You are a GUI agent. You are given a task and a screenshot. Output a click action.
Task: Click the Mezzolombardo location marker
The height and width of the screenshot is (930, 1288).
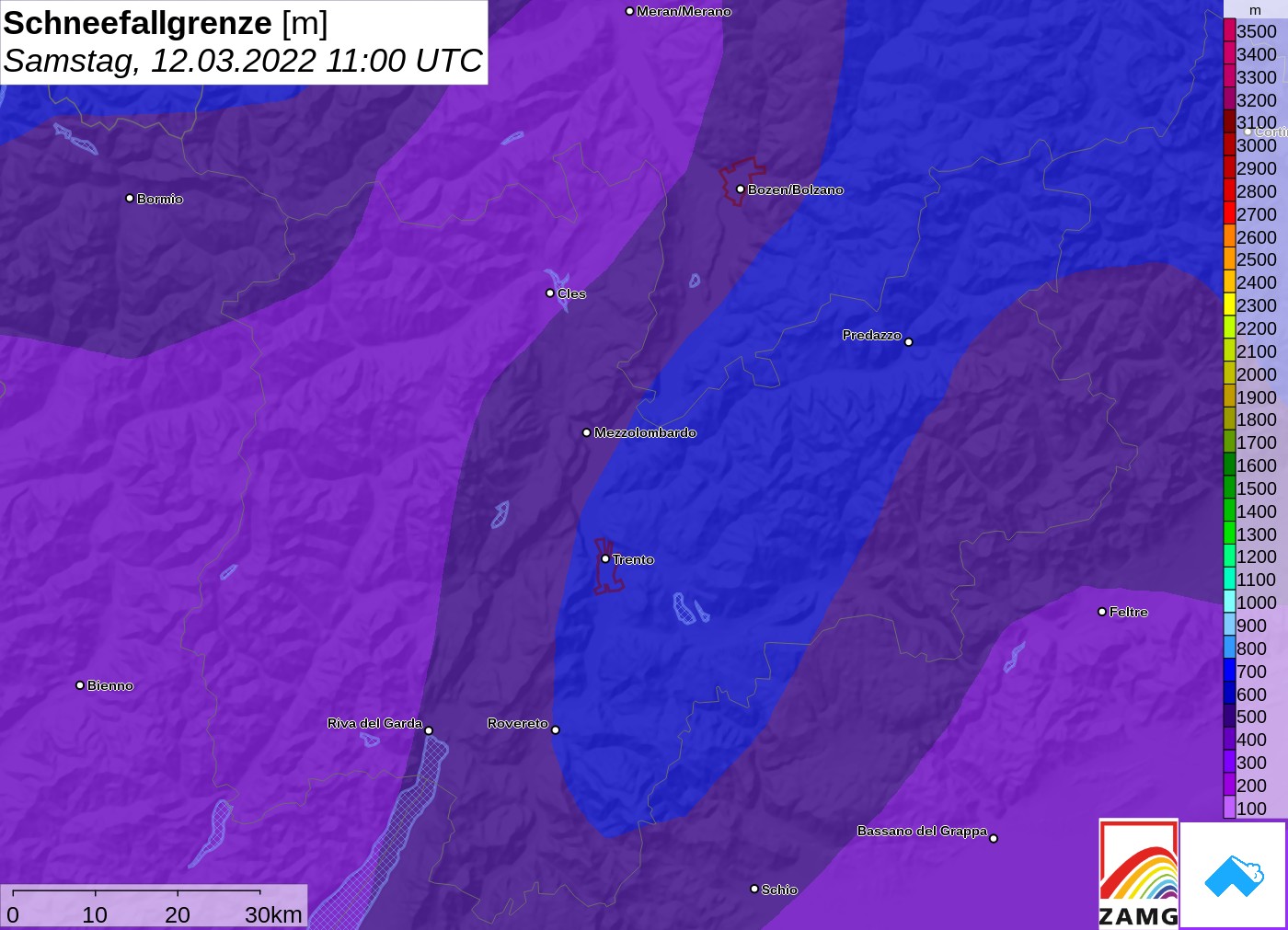pyautogui.click(x=587, y=432)
